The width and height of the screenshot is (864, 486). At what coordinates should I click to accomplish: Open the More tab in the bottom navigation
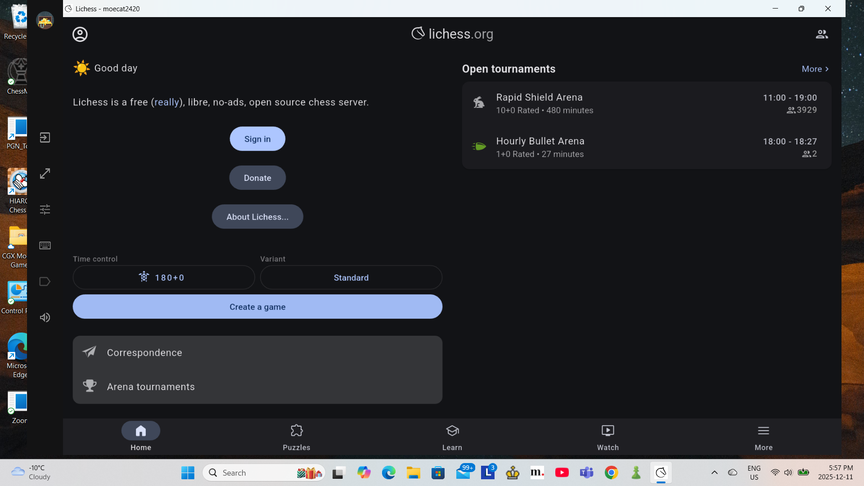click(x=763, y=437)
